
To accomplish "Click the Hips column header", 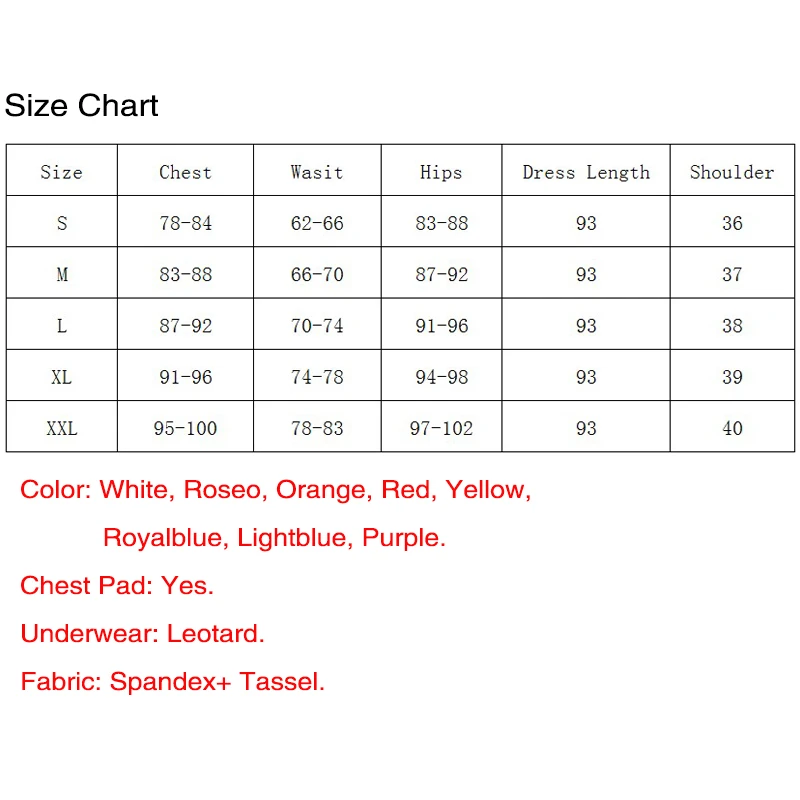I will coord(441,172).
